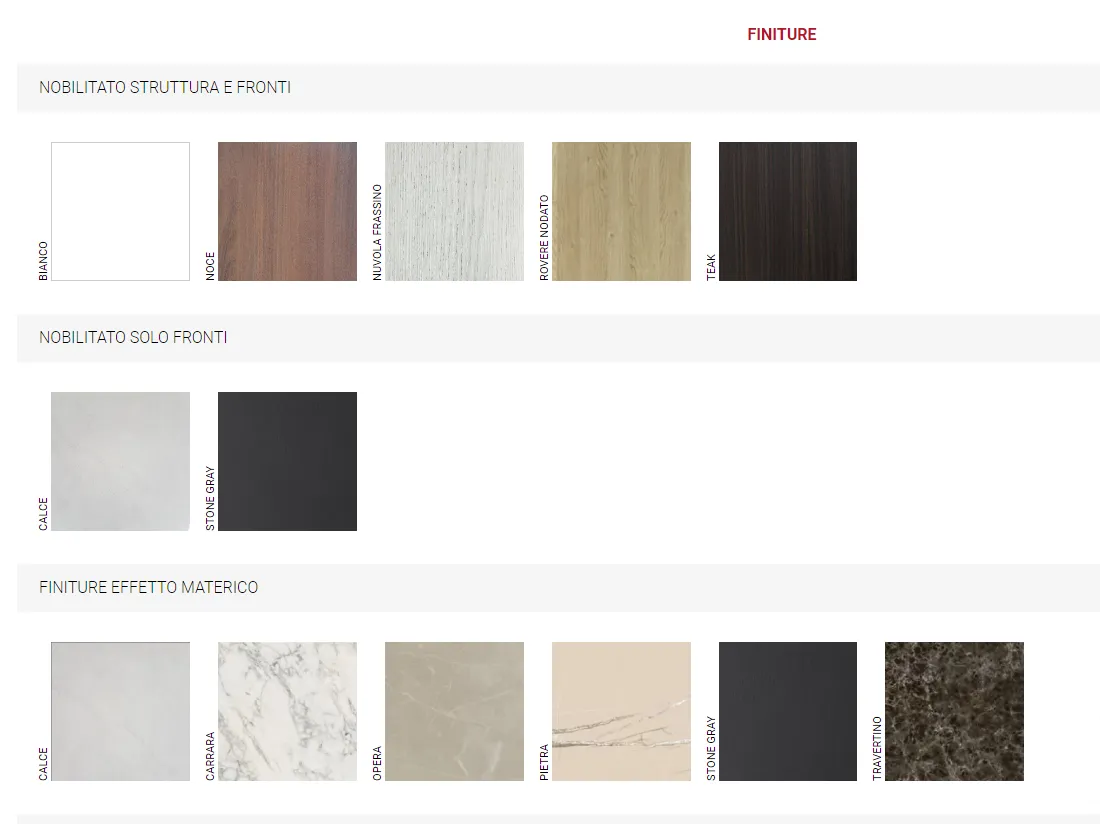Click the 'OPERA' vertical label
1100x824 pixels.
(377, 763)
